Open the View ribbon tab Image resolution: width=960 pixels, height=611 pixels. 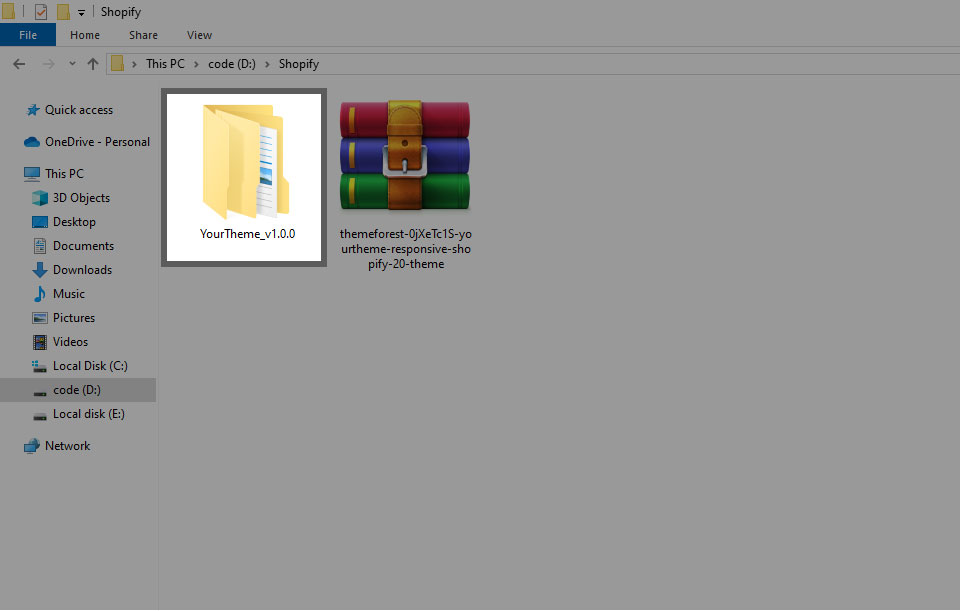coord(199,35)
